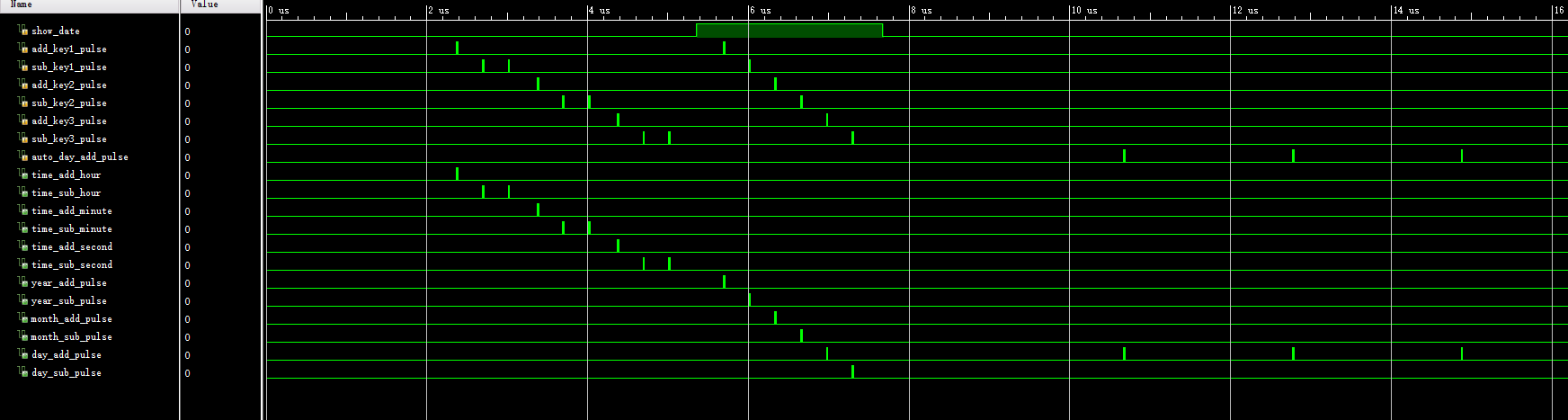Click the single pulse on day_sub_pulse waveform
The image size is (1568, 420).
coord(852,371)
